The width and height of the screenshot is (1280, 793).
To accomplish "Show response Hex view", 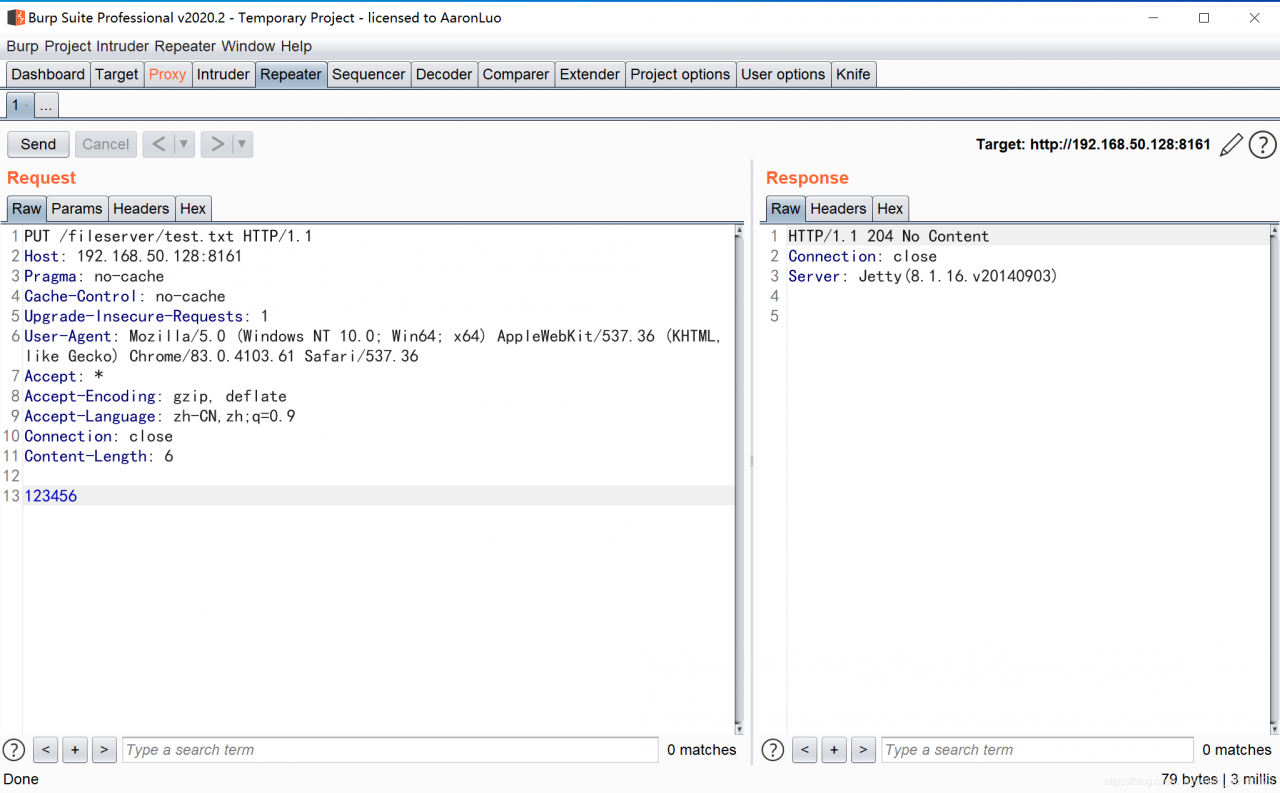I will coord(889,208).
